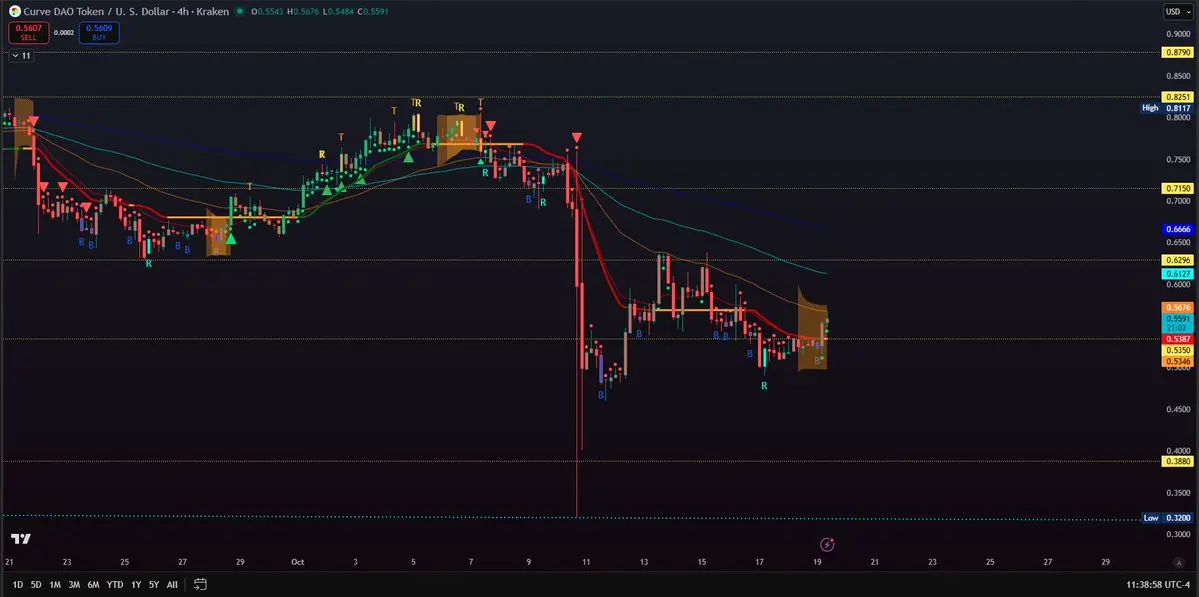The height and width of the screenshot is (597, 1199).
Task: Select the All date range
Action: 172,585
